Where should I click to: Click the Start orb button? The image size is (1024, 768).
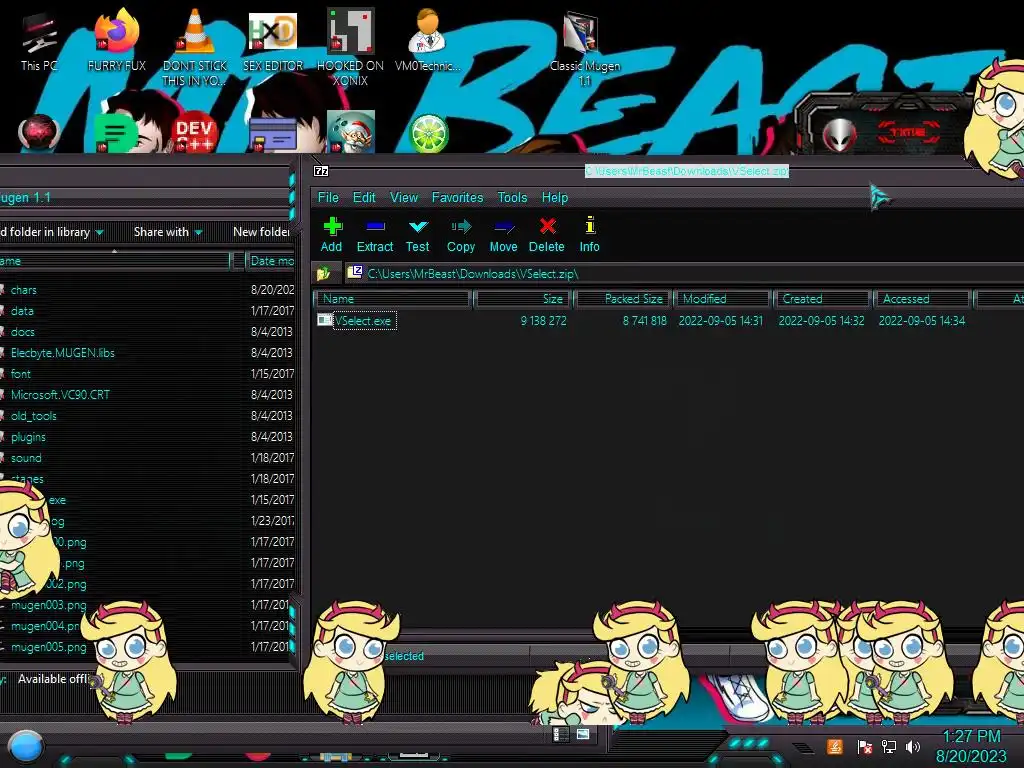tap(26, 746)
